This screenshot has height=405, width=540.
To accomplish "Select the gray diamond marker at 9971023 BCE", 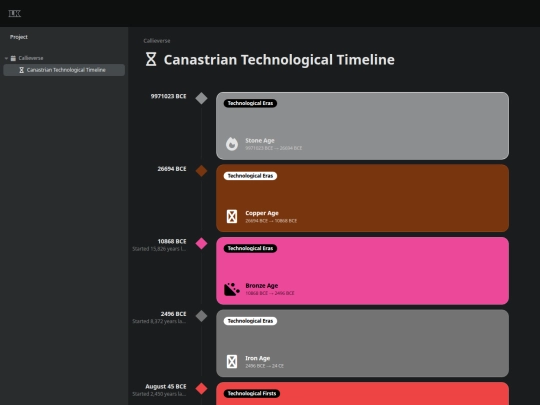I will (201, 98).
